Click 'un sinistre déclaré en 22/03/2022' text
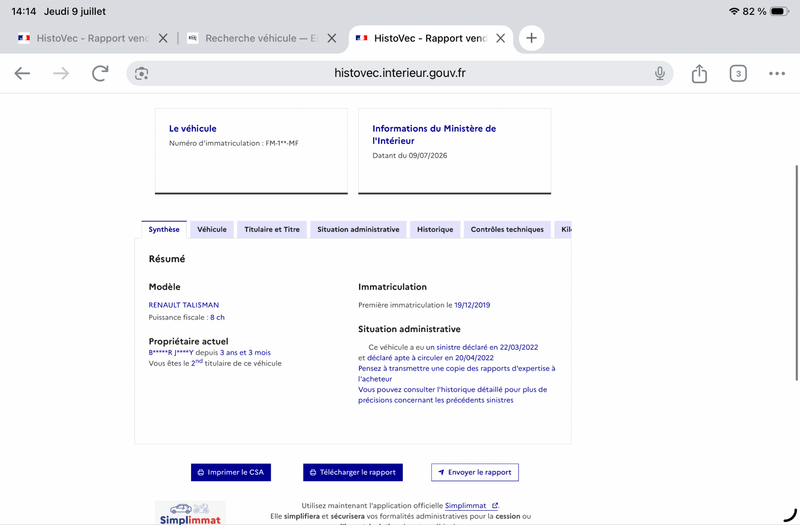The image size is (800, 525). click(482, 347)
